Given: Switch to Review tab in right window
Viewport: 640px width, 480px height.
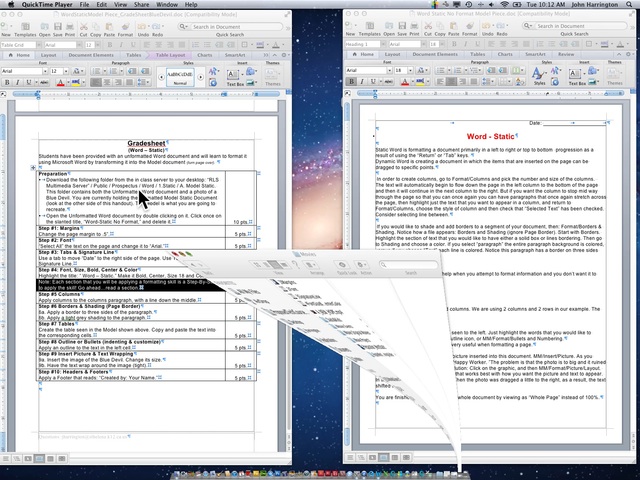Looking at the screenshot, I should tap(566, 54).
